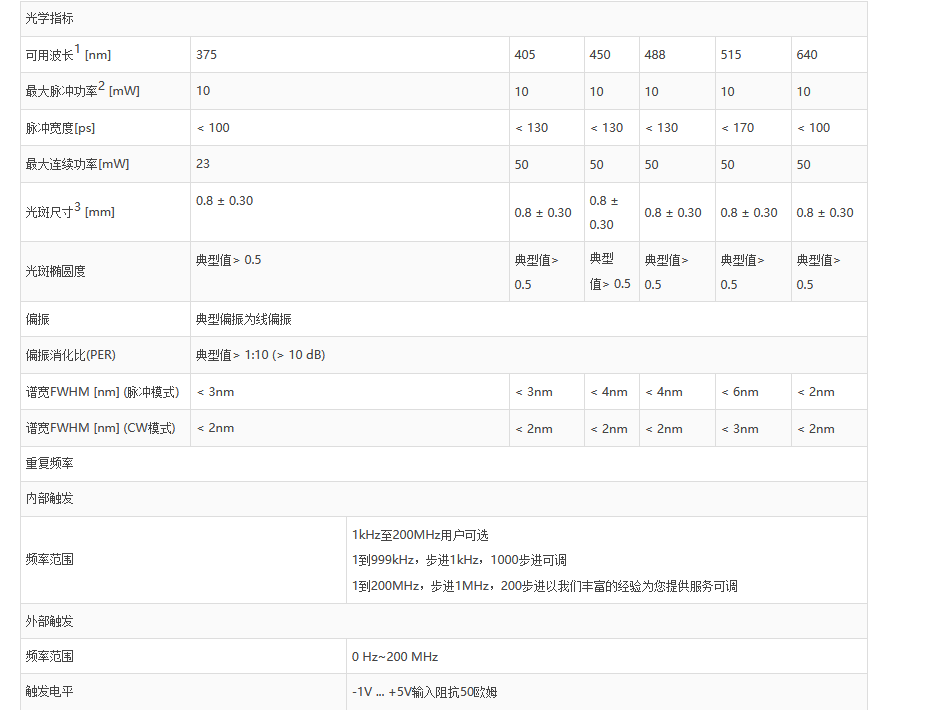Click the < 6nm spectral width value
The image size is (950, 710).
(x=740, y=392)
